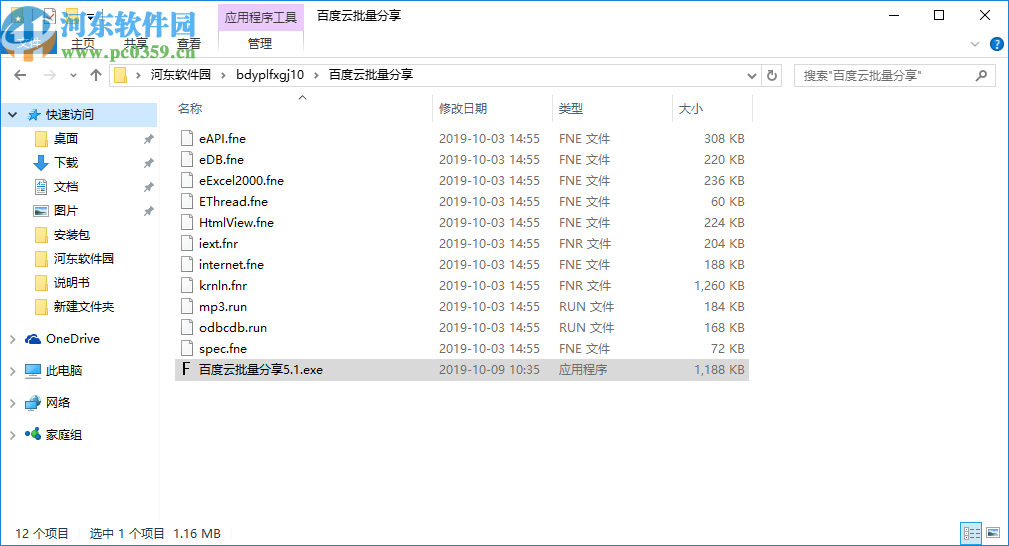Select 网络 network icon
This screenshot has width=1009, height=546.
(33, 403)
